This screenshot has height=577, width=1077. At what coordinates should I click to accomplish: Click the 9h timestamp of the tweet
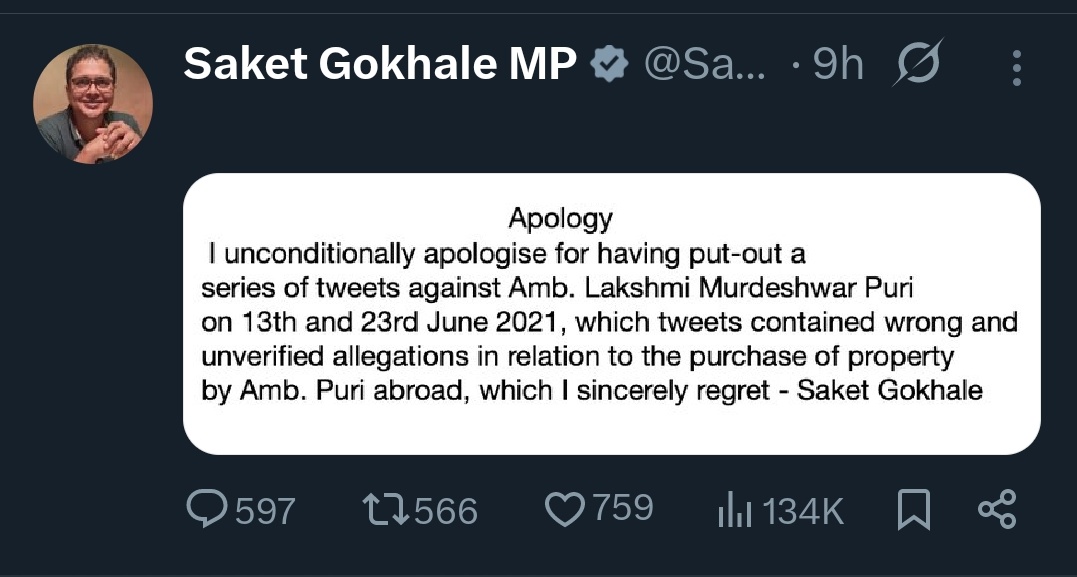pos(838,66)
